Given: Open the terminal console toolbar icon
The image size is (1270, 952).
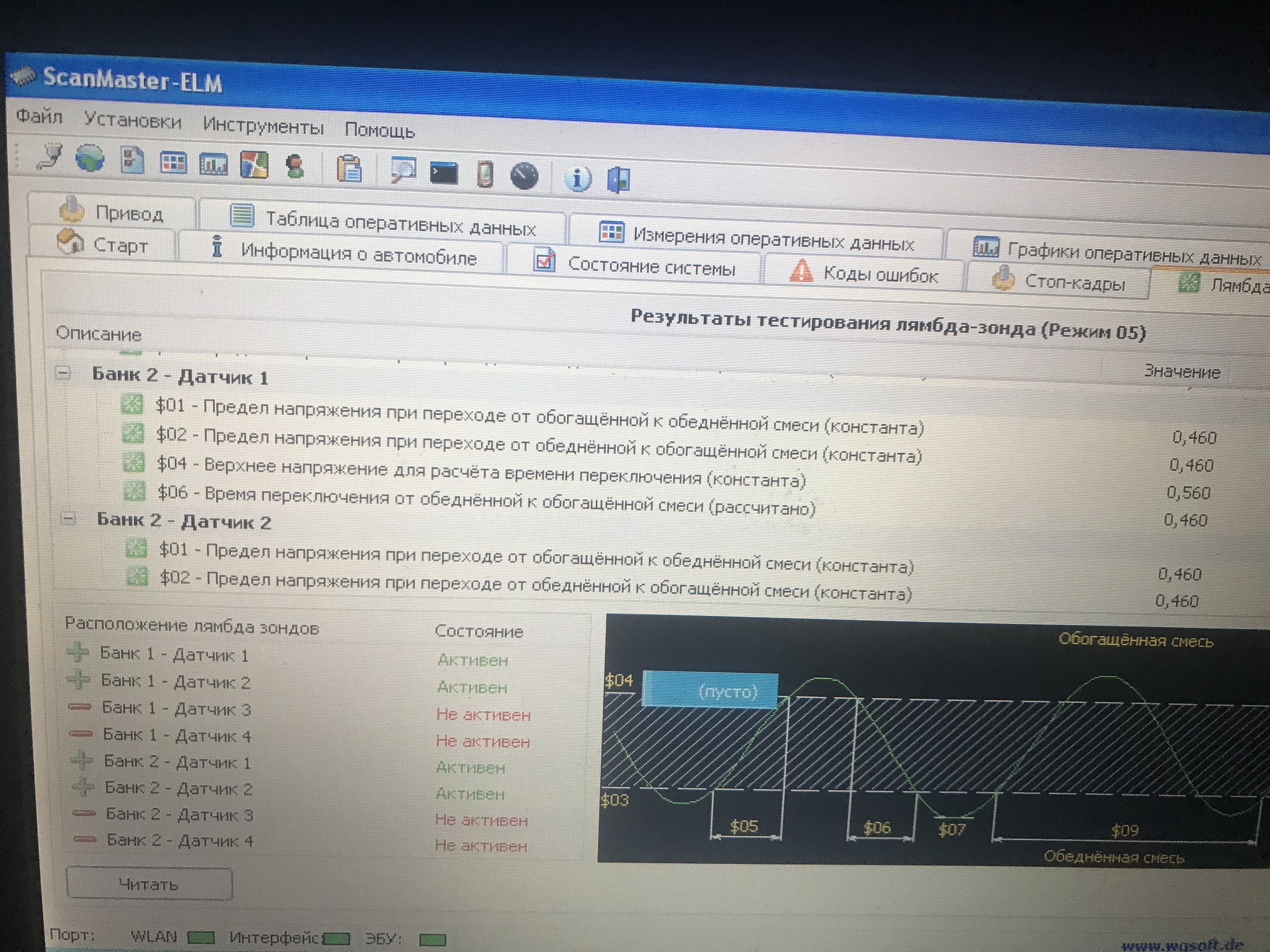Looking at the screenshot, I should coord(444,173).
